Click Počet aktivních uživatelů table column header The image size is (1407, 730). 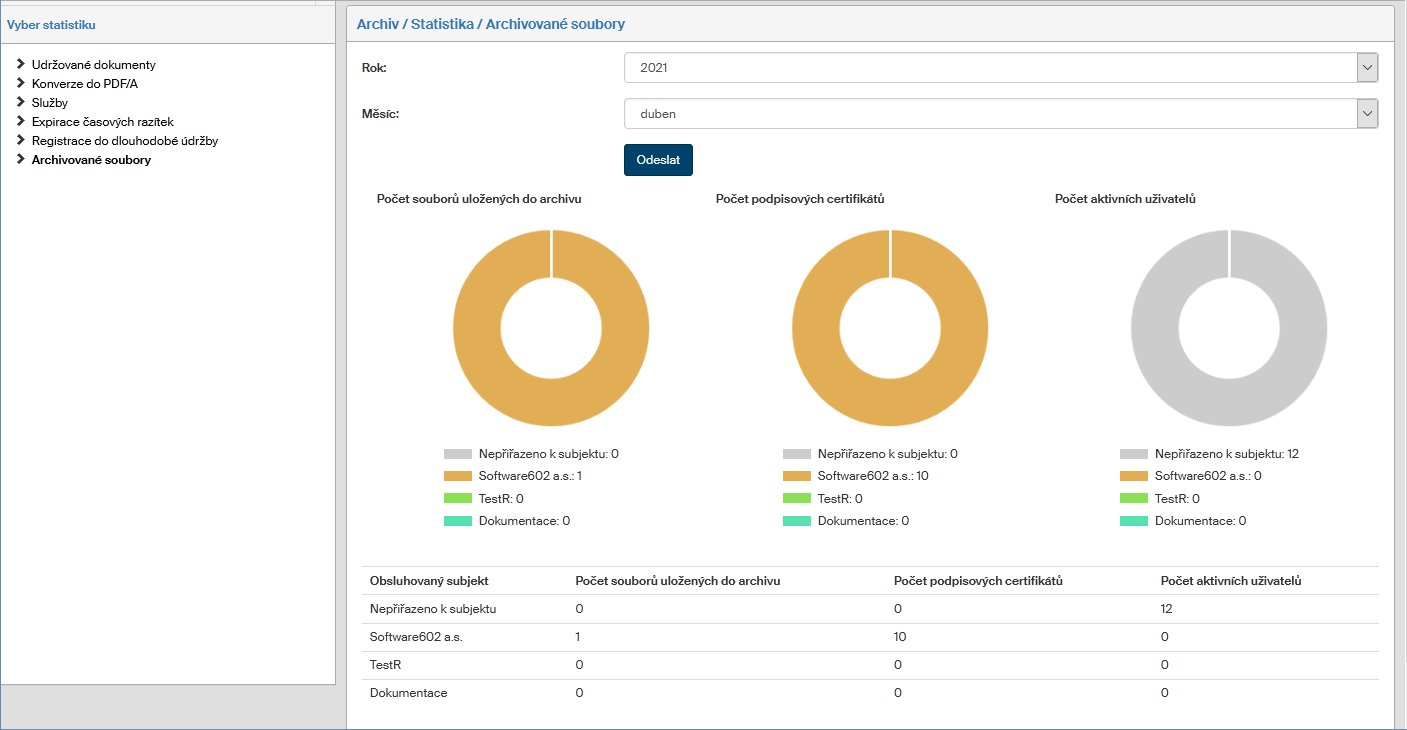click(x=1230, y=581)
